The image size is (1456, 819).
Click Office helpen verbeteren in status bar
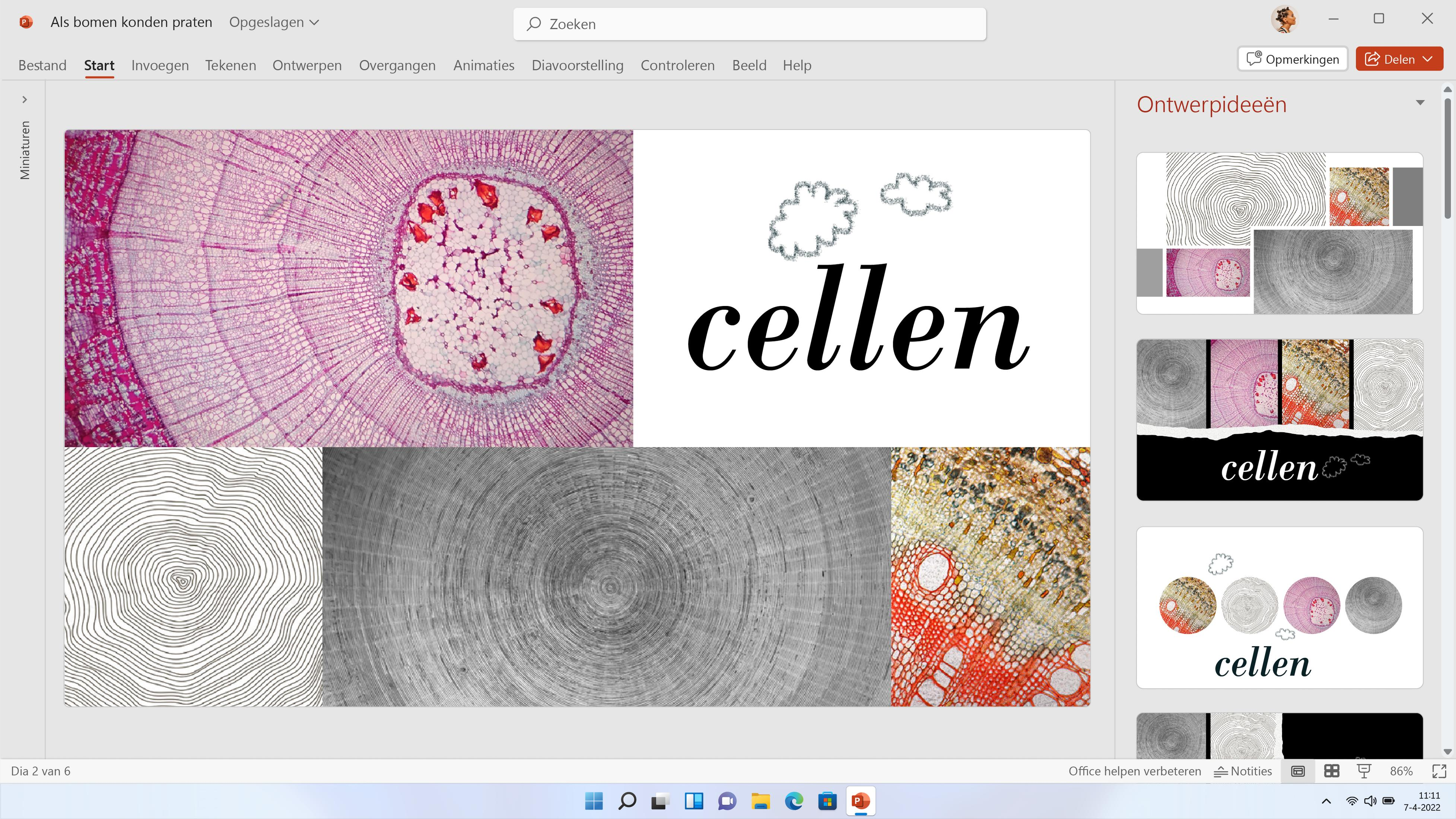point(1134,771)
